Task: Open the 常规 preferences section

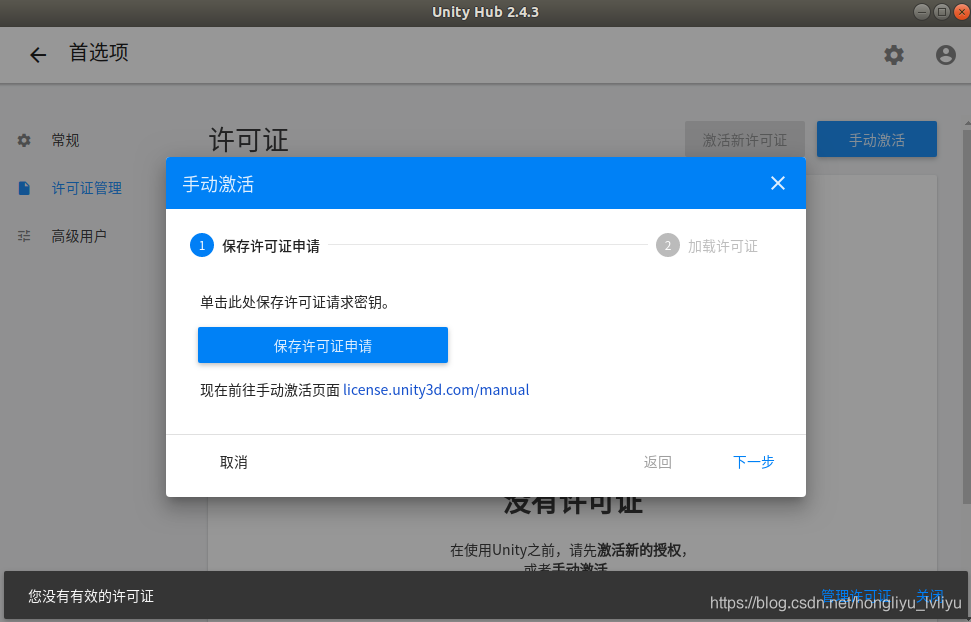Action: click(x=66, y=140)
